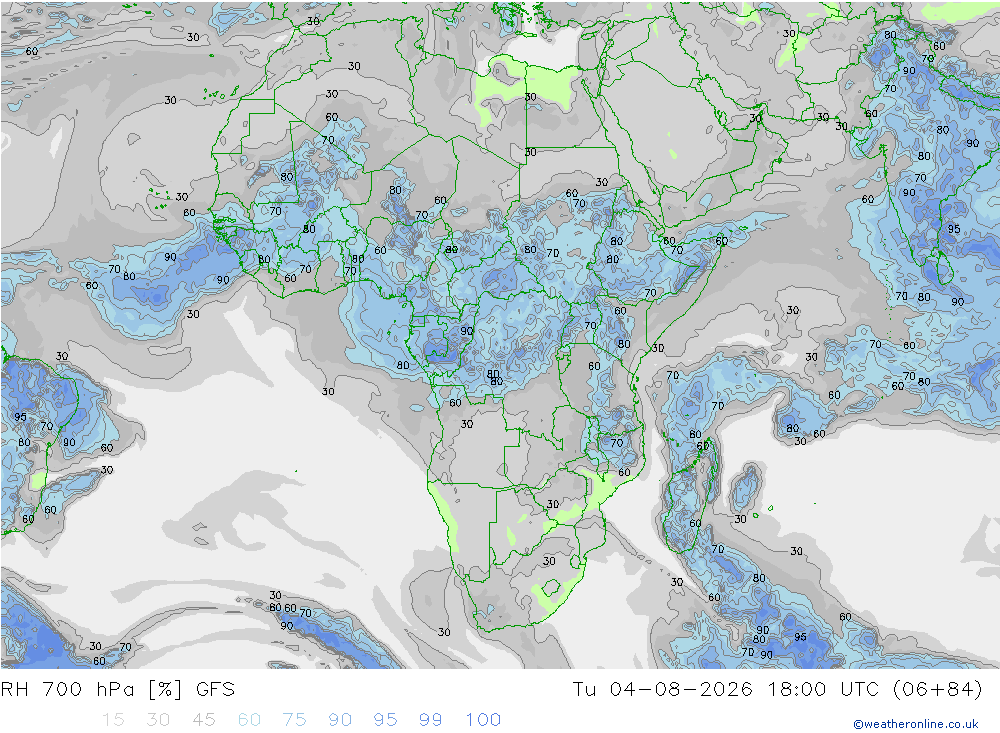Screen dimensions: 1000x733
Task: Click legend value 99
Action: tap(430, 720)
